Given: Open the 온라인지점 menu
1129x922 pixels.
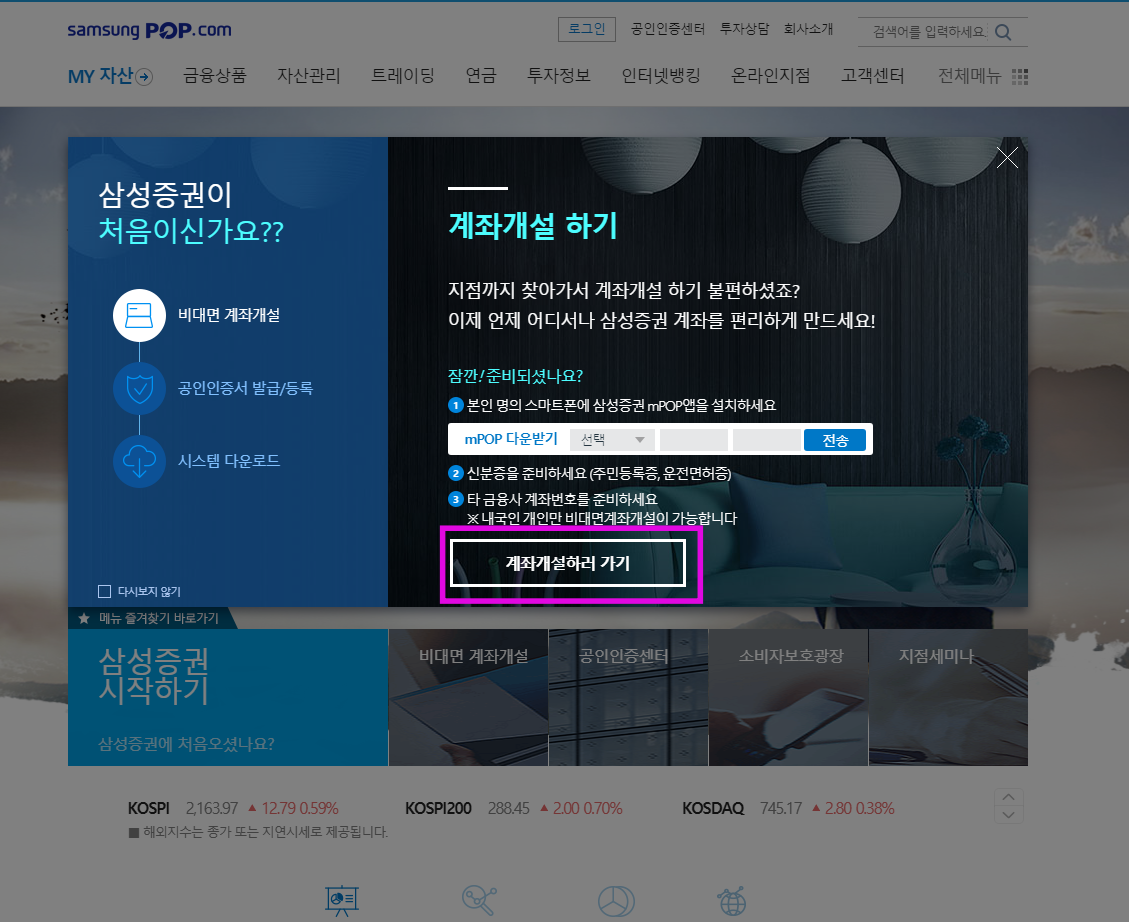Looking at the screenshot, I should click(x=770, y=76).
